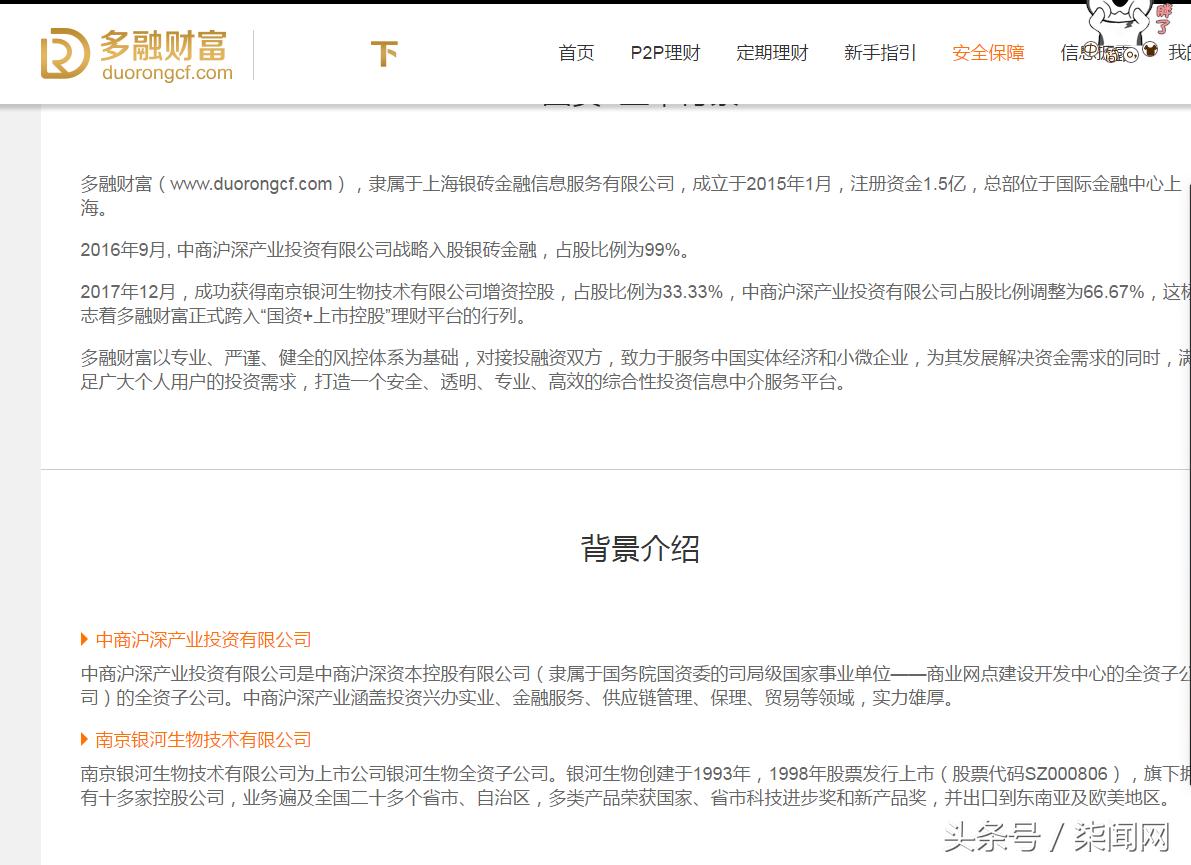Viewport: 1191px width, 865px height.
Task: Expand the 中商沪深产业投资有限公司 triangle marker
Action: [x=83, y=639]
